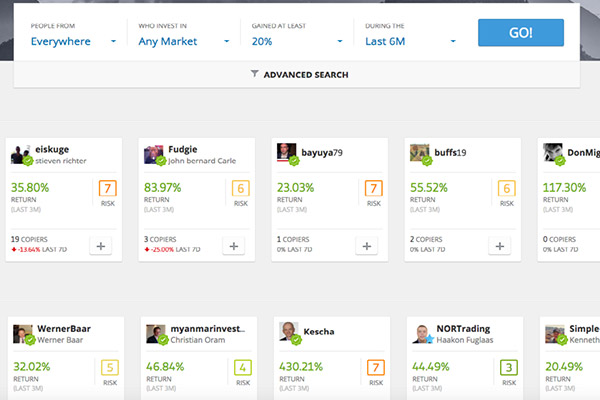
Task: Click the 1 COPIERS count for bayuya79
Action: coord(293,239)
